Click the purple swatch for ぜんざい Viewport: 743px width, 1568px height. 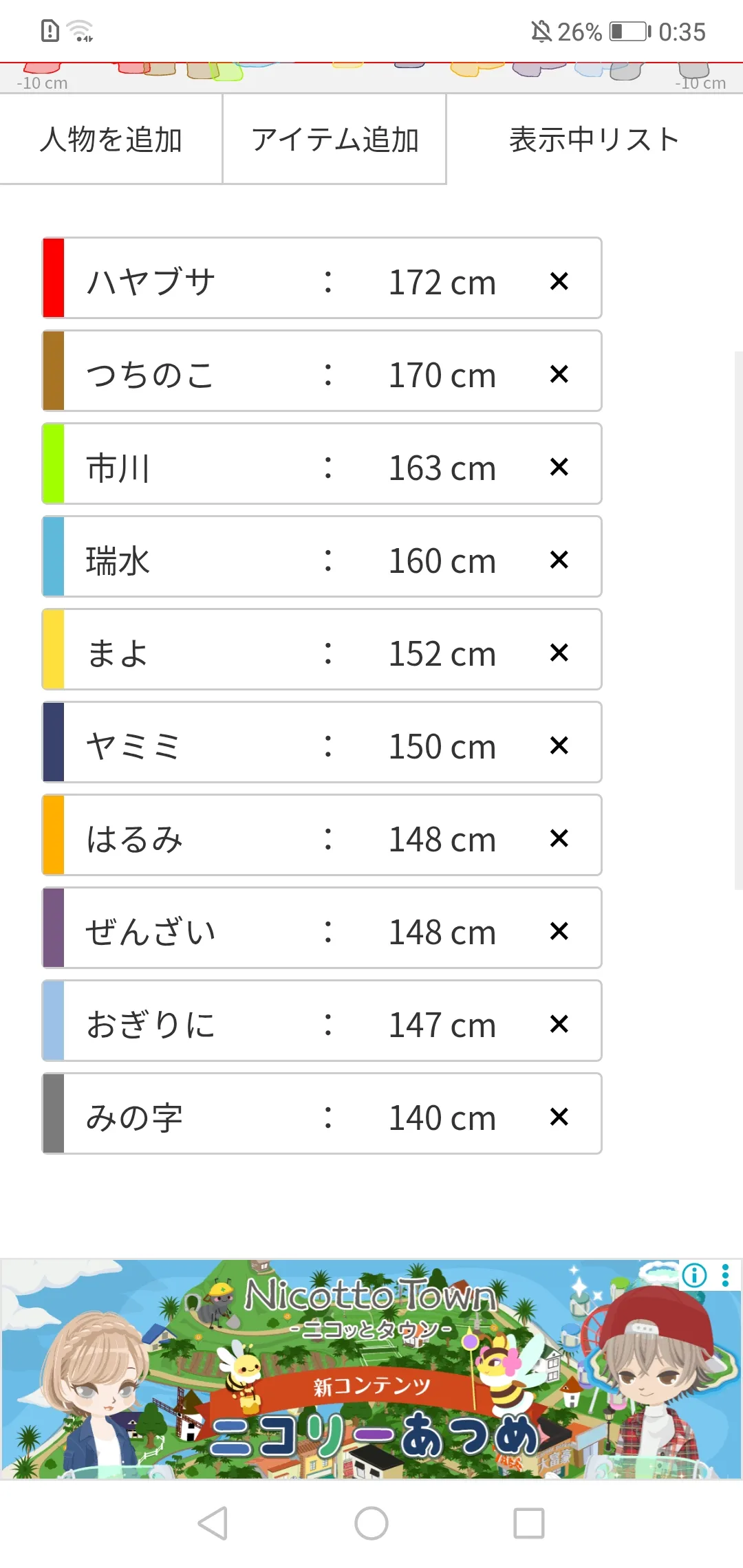(54, 928)
